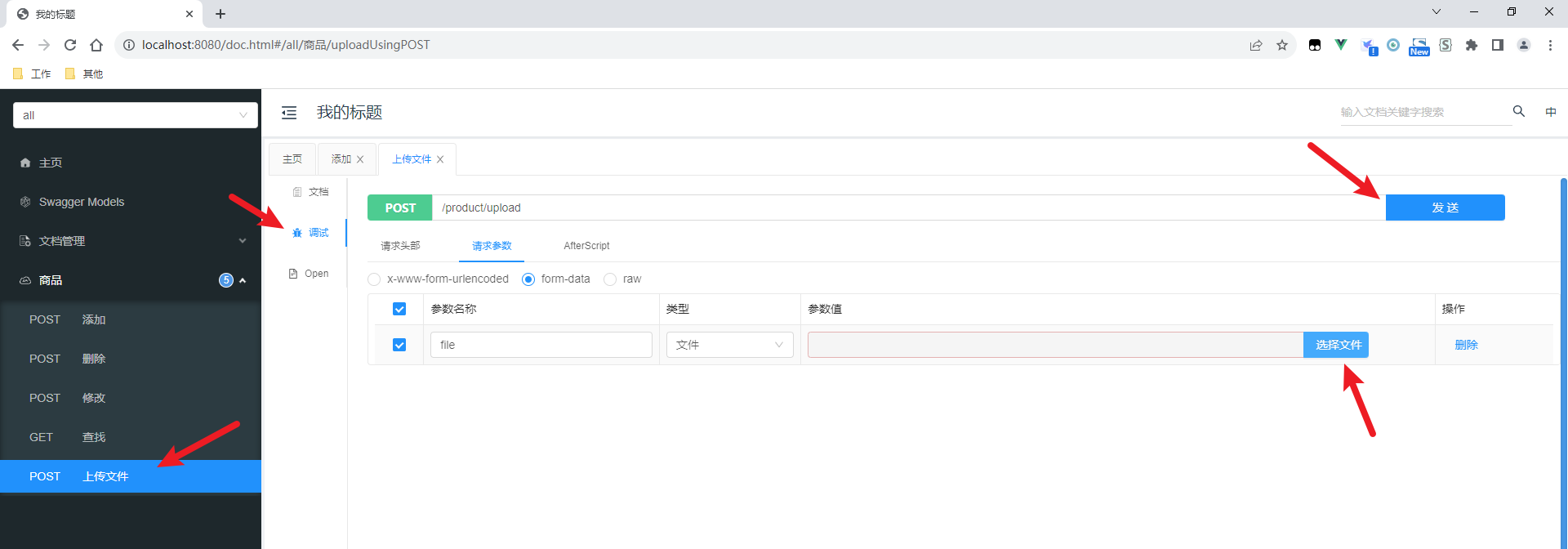Uncheck the file parameter row checkbox
1568x549 pixels.
(399, 345)
